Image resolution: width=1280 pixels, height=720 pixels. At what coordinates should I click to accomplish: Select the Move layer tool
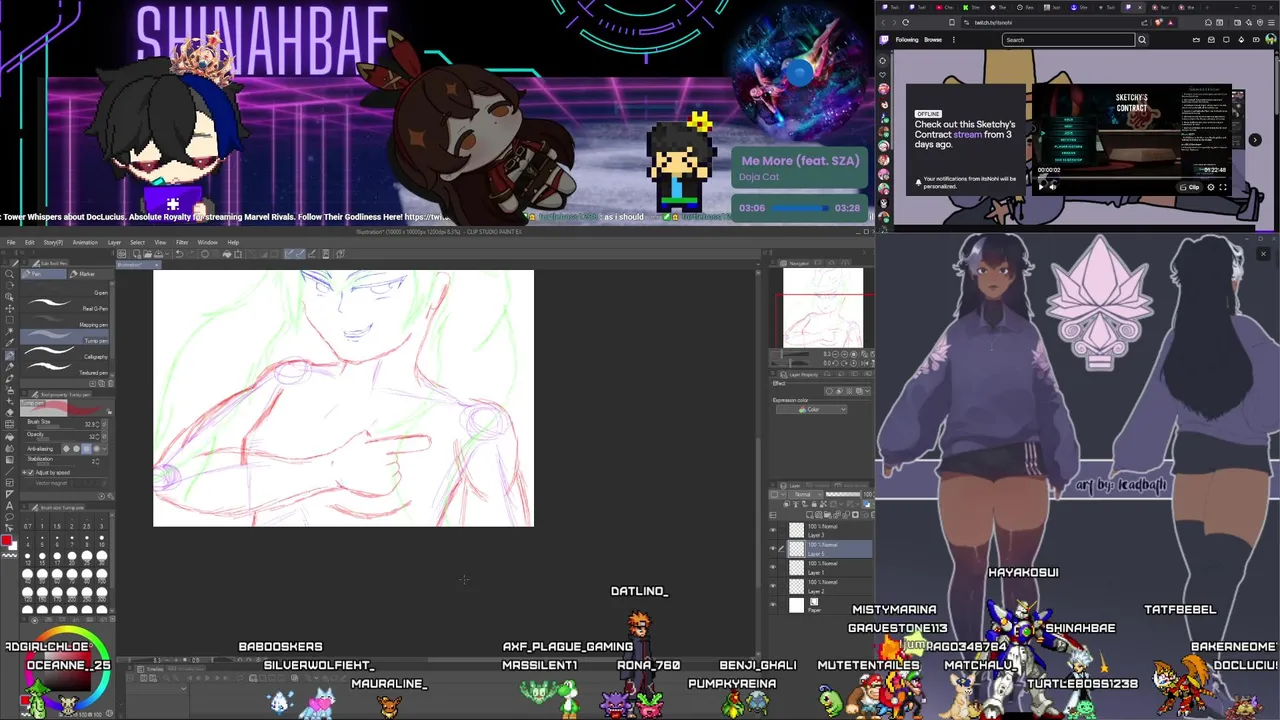(9, 308)
